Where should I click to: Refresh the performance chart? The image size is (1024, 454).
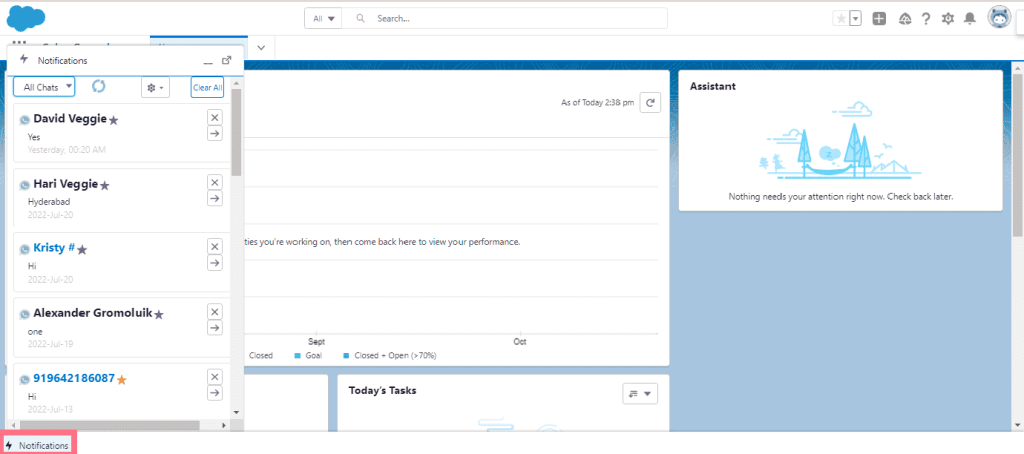[650, 102]
